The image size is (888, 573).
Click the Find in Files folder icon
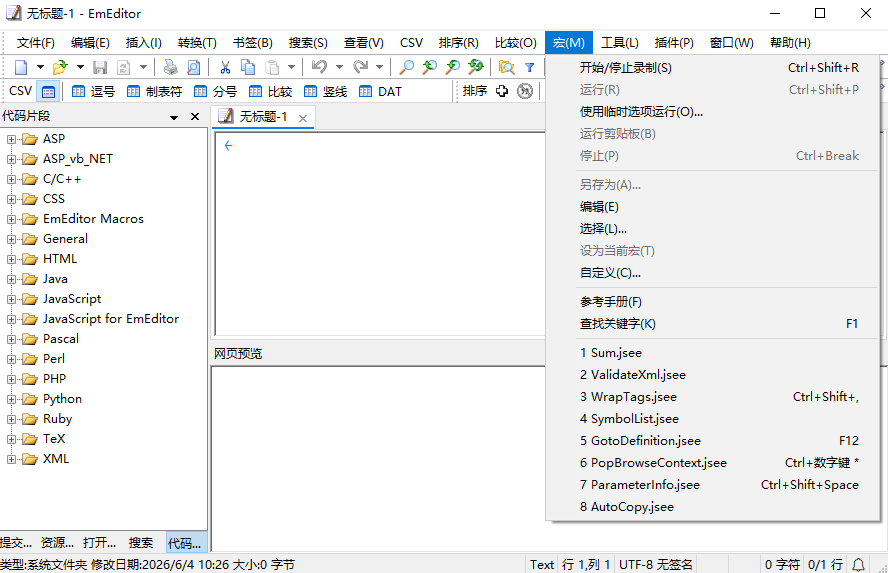click(x=506, y=67)
